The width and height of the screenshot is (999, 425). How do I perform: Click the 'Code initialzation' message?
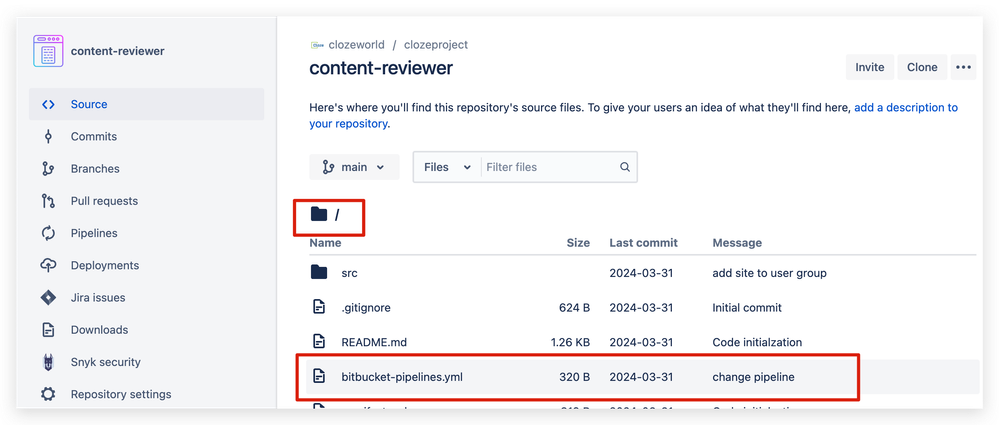(x=757, y=342)
